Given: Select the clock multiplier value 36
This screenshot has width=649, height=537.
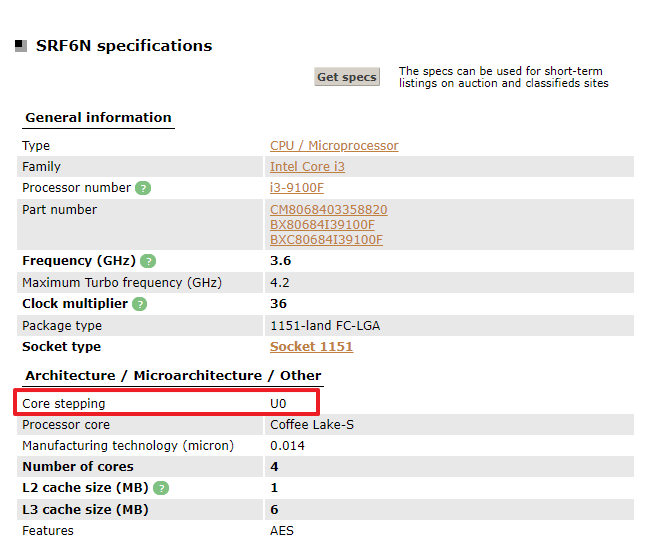Looking at the screenshot, I should (278, 304).
